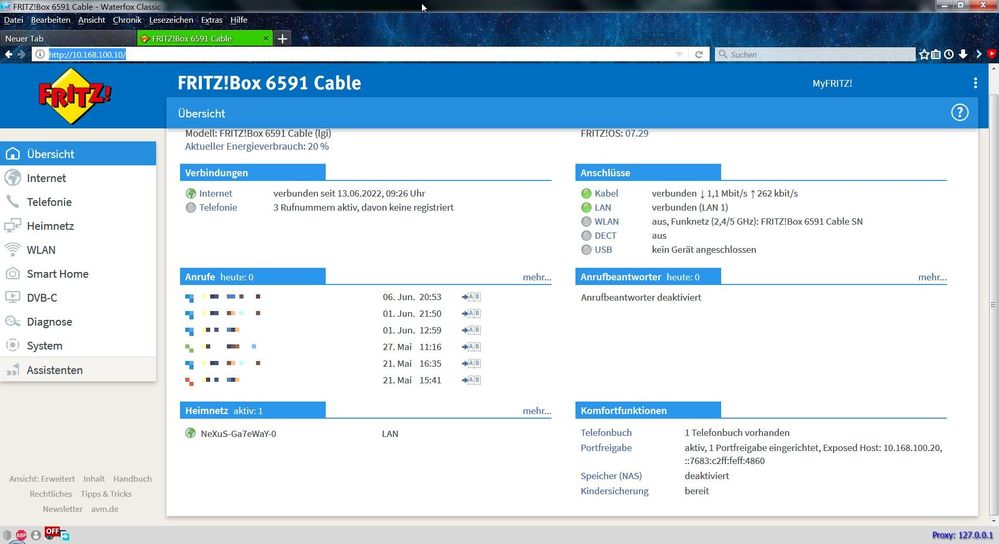Click the site info icon in address bar

(x=40, y=54)
